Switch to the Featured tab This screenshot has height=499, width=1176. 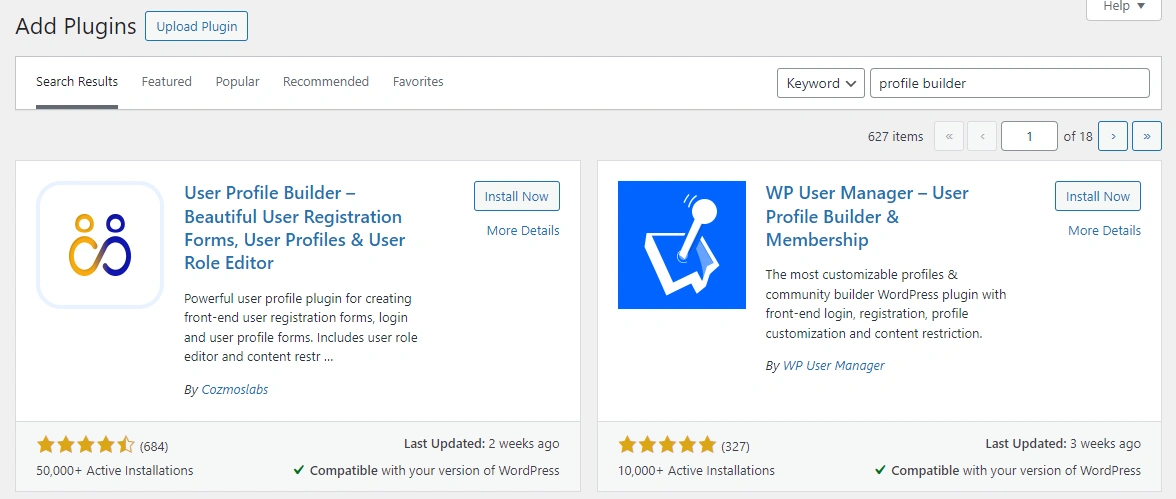[166, 82]
